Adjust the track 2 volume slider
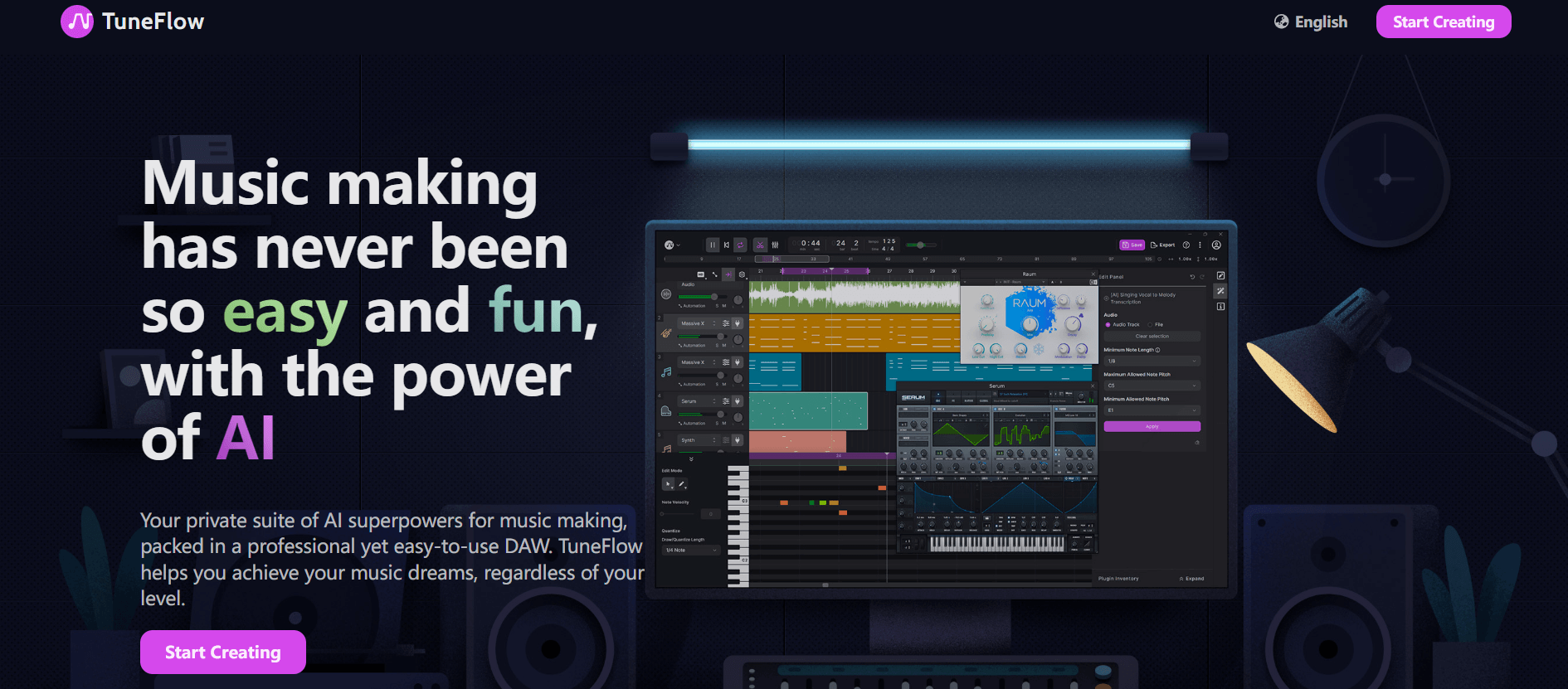The image size is (1568, 689). coord(703,337)
